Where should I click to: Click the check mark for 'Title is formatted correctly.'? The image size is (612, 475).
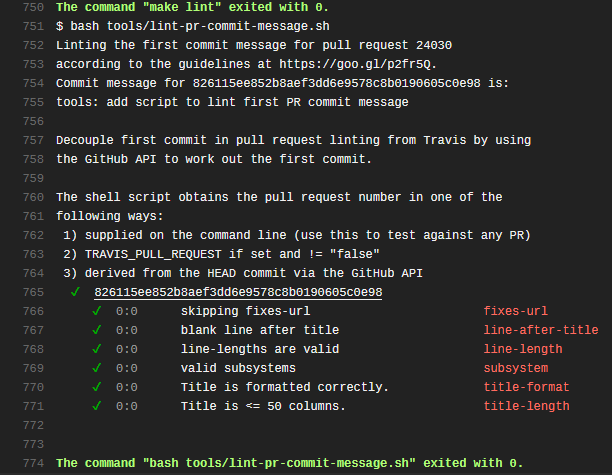coord(97,387)
